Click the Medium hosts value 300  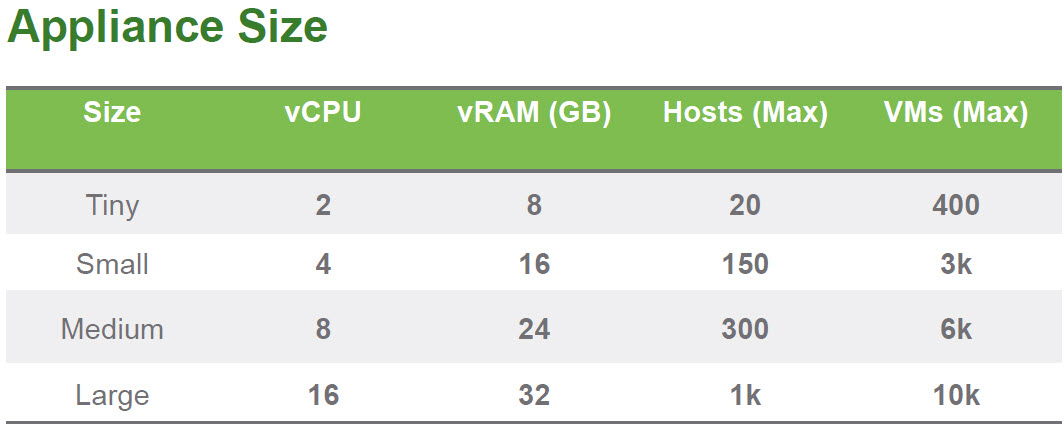click(x=745, y=329)
